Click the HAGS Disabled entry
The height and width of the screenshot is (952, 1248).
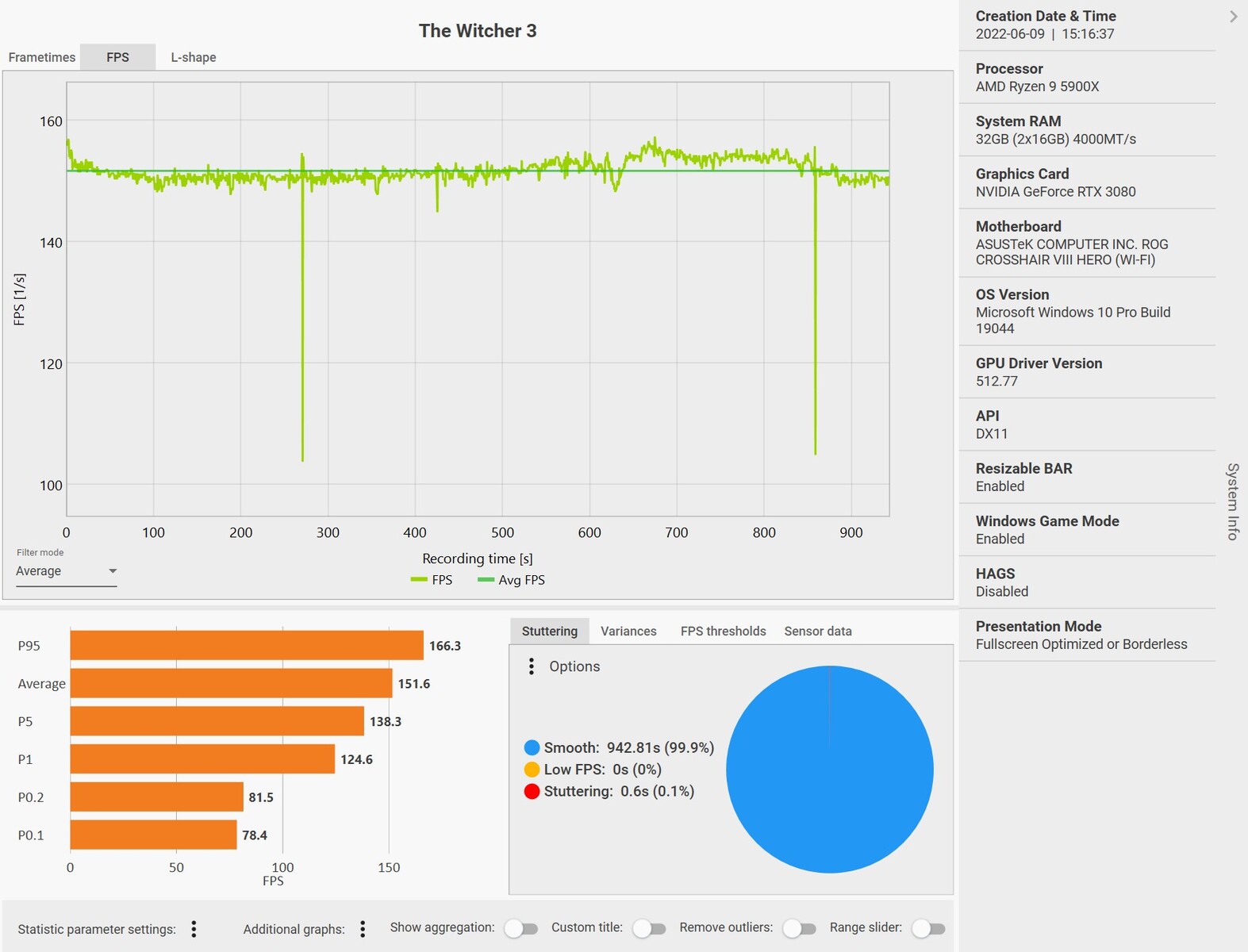tap(1087, 582)
